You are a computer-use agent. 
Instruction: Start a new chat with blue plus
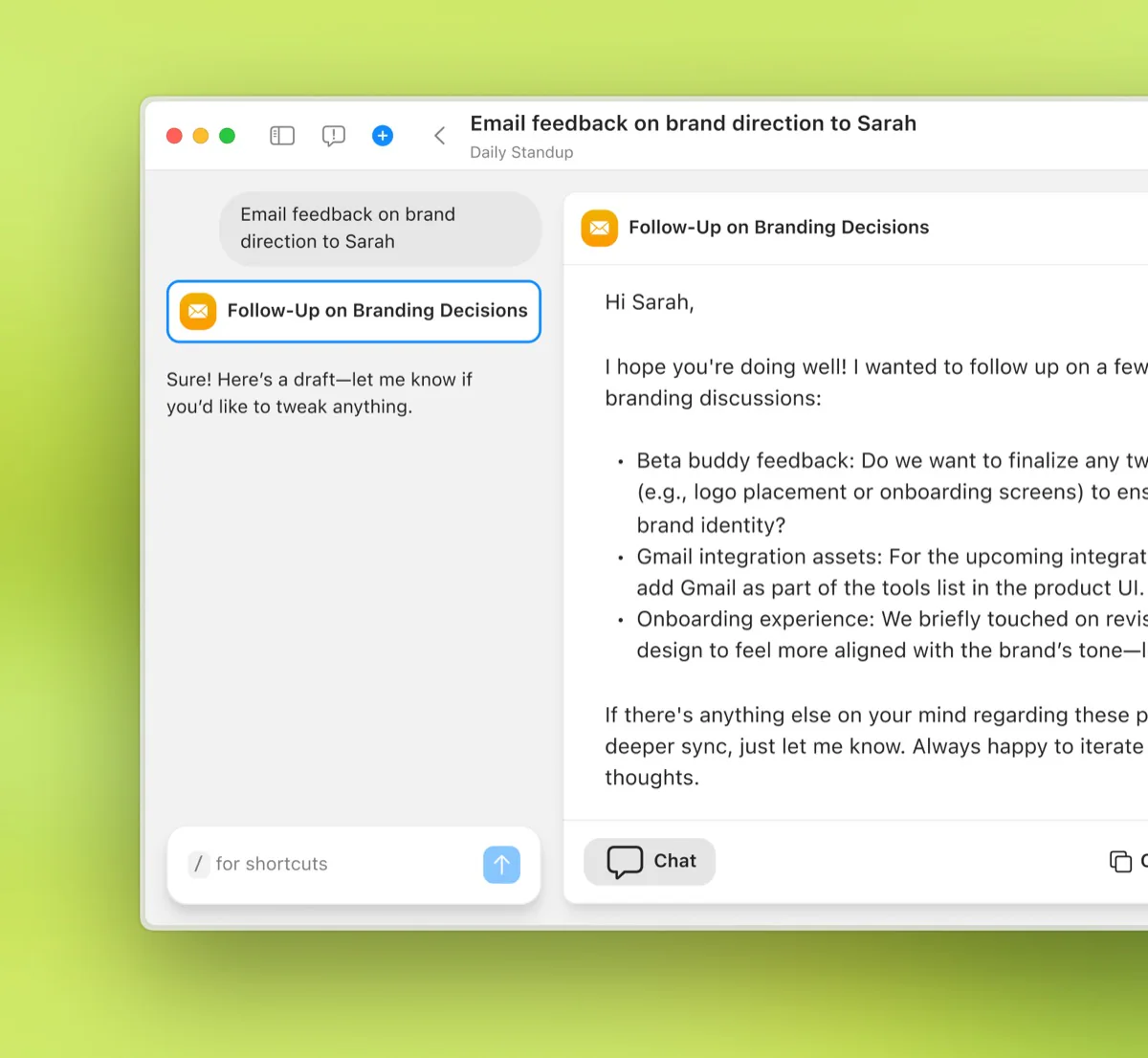point(383,136)
